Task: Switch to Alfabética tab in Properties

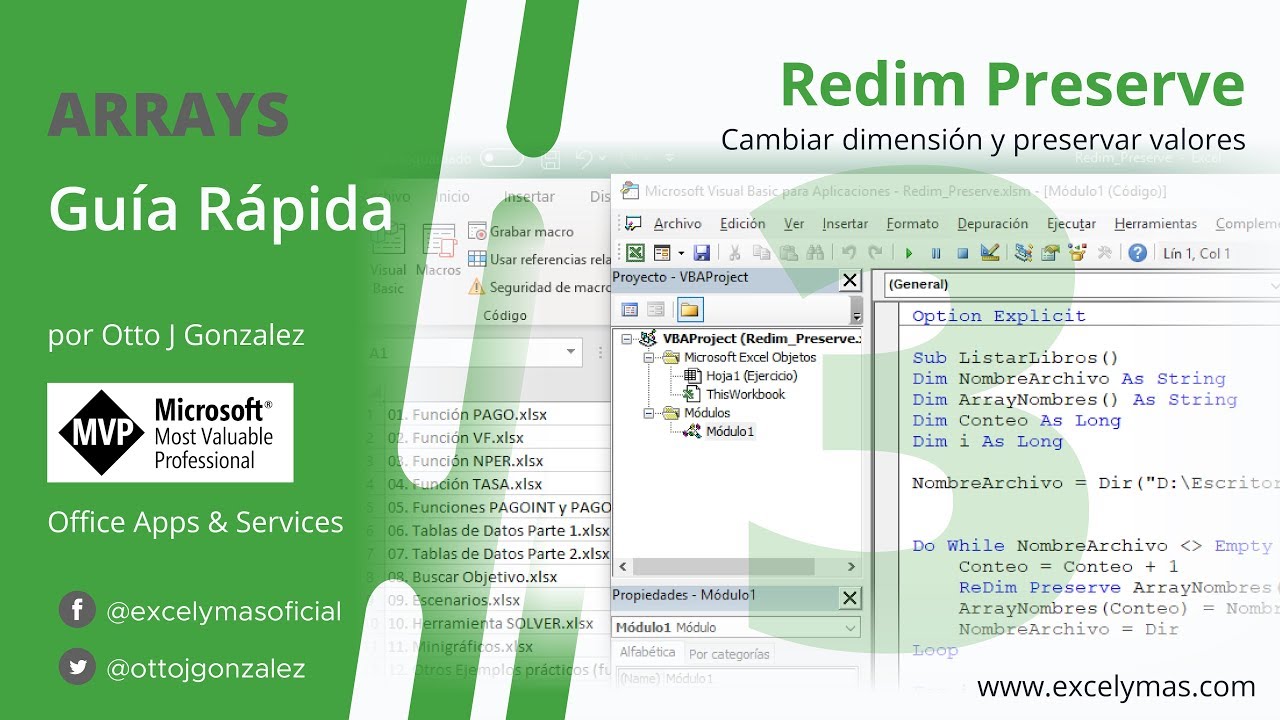Action: coord(647,652)
